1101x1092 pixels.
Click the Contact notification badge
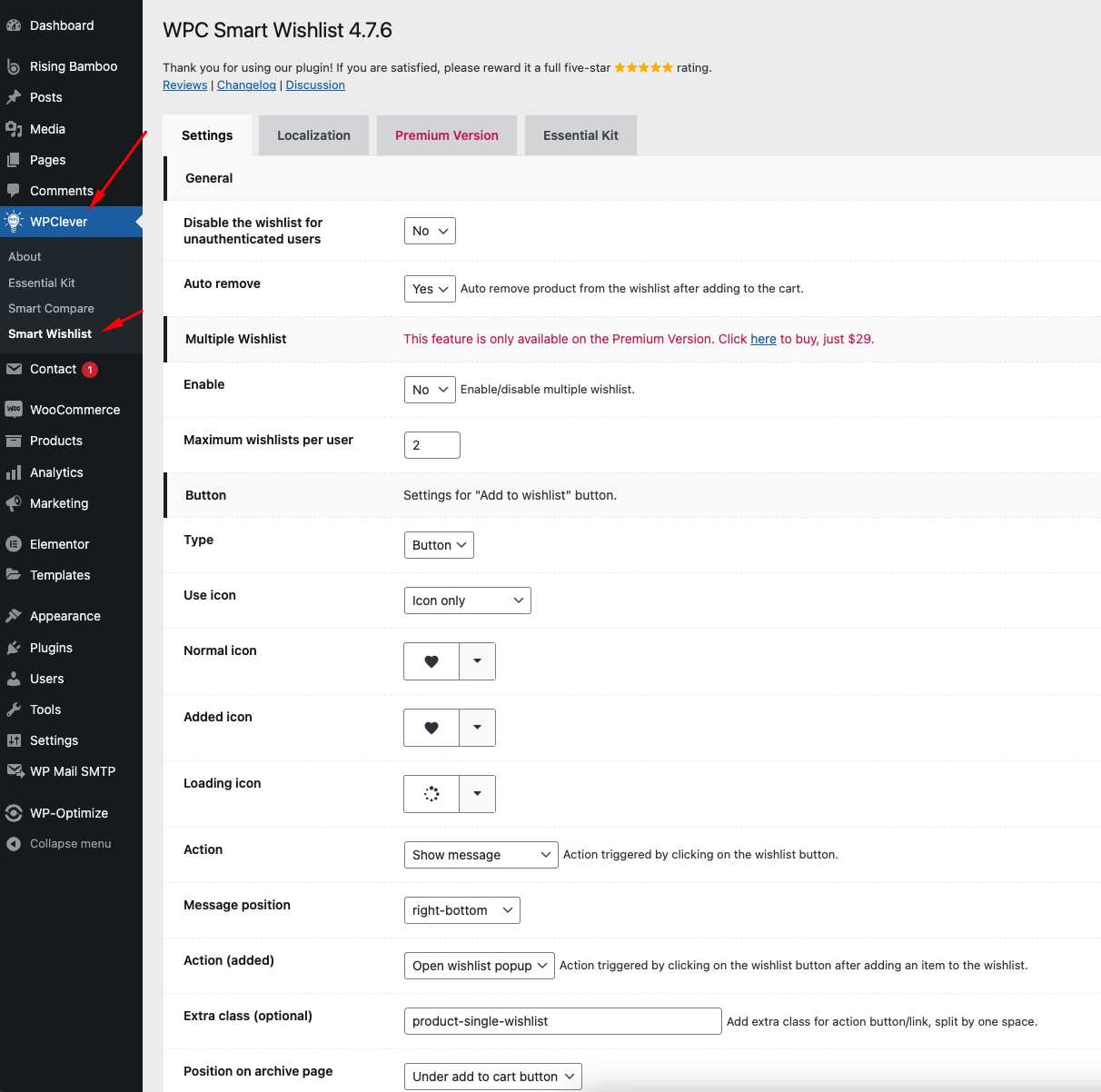pyautogui.click(x=90, y=369)
